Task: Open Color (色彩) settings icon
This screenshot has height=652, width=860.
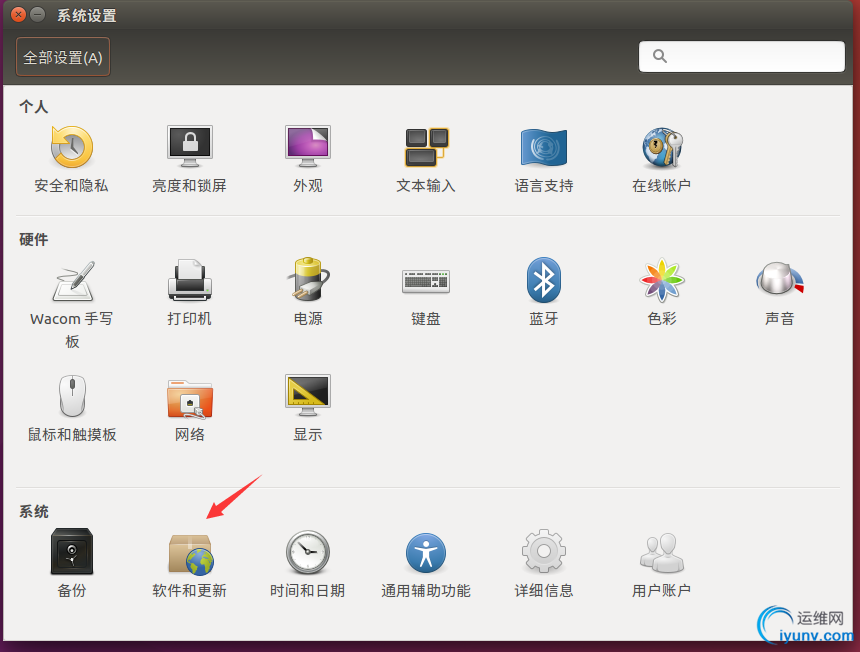Action: 662,280
